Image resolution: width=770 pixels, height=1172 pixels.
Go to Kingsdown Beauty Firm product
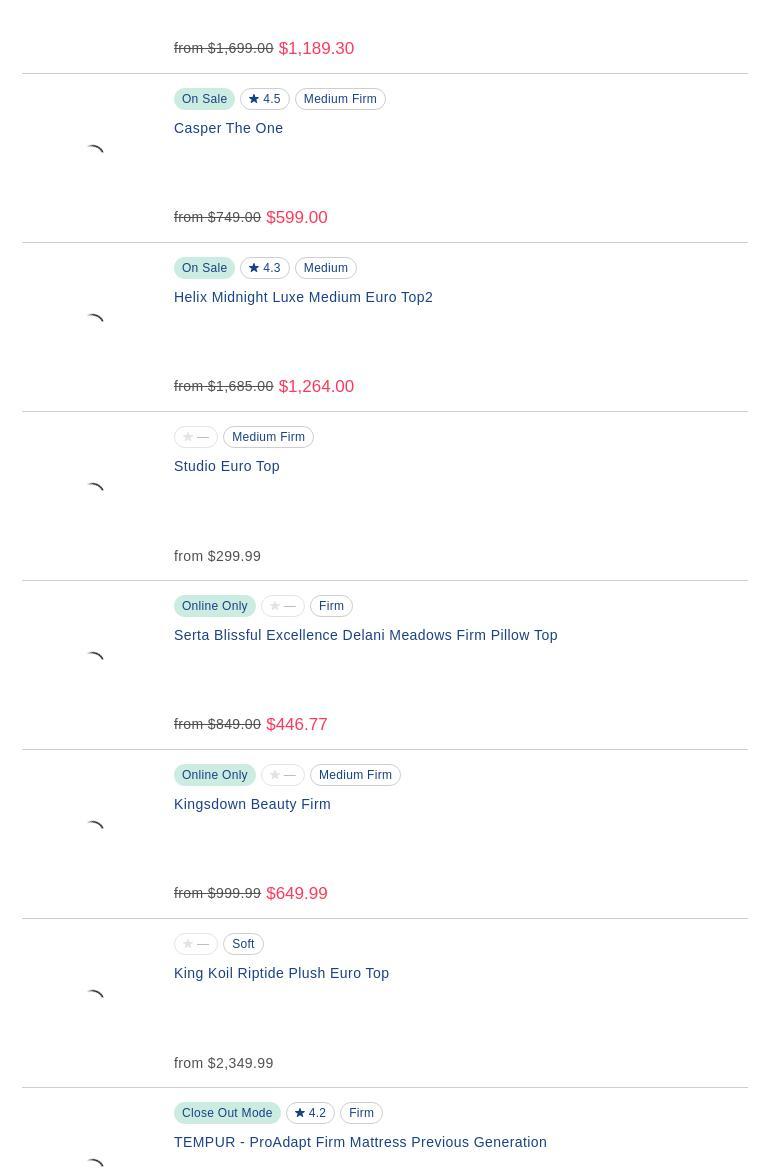point(252,804)
